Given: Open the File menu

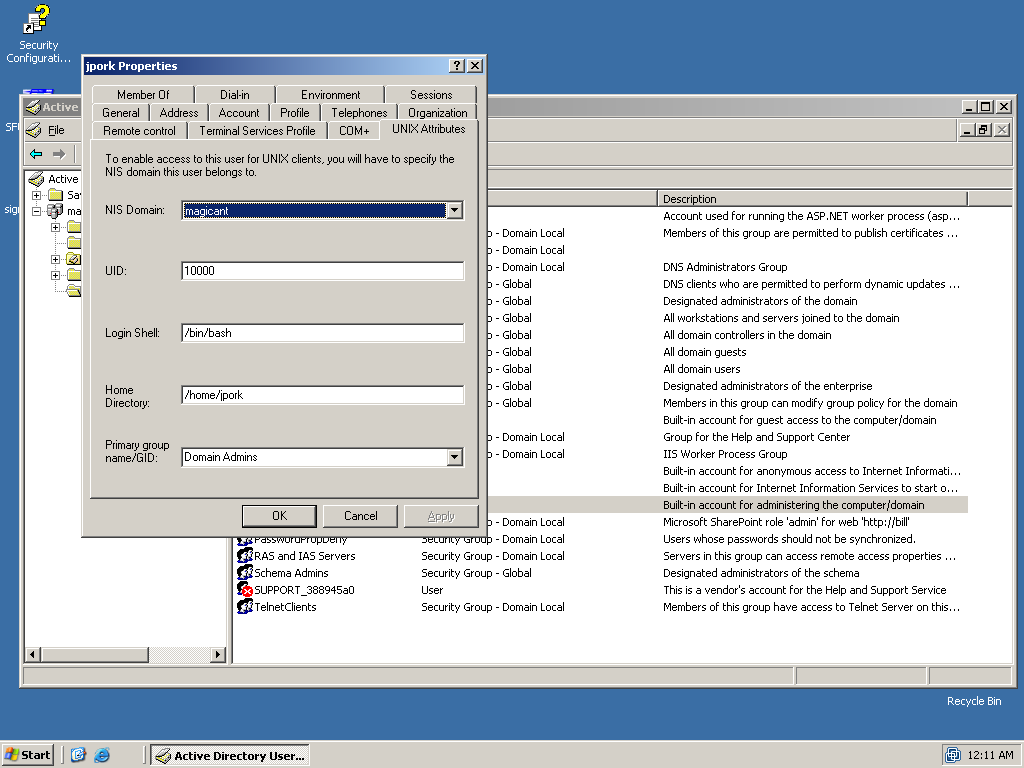Looking at the screenshot, I should coord(56,130).
